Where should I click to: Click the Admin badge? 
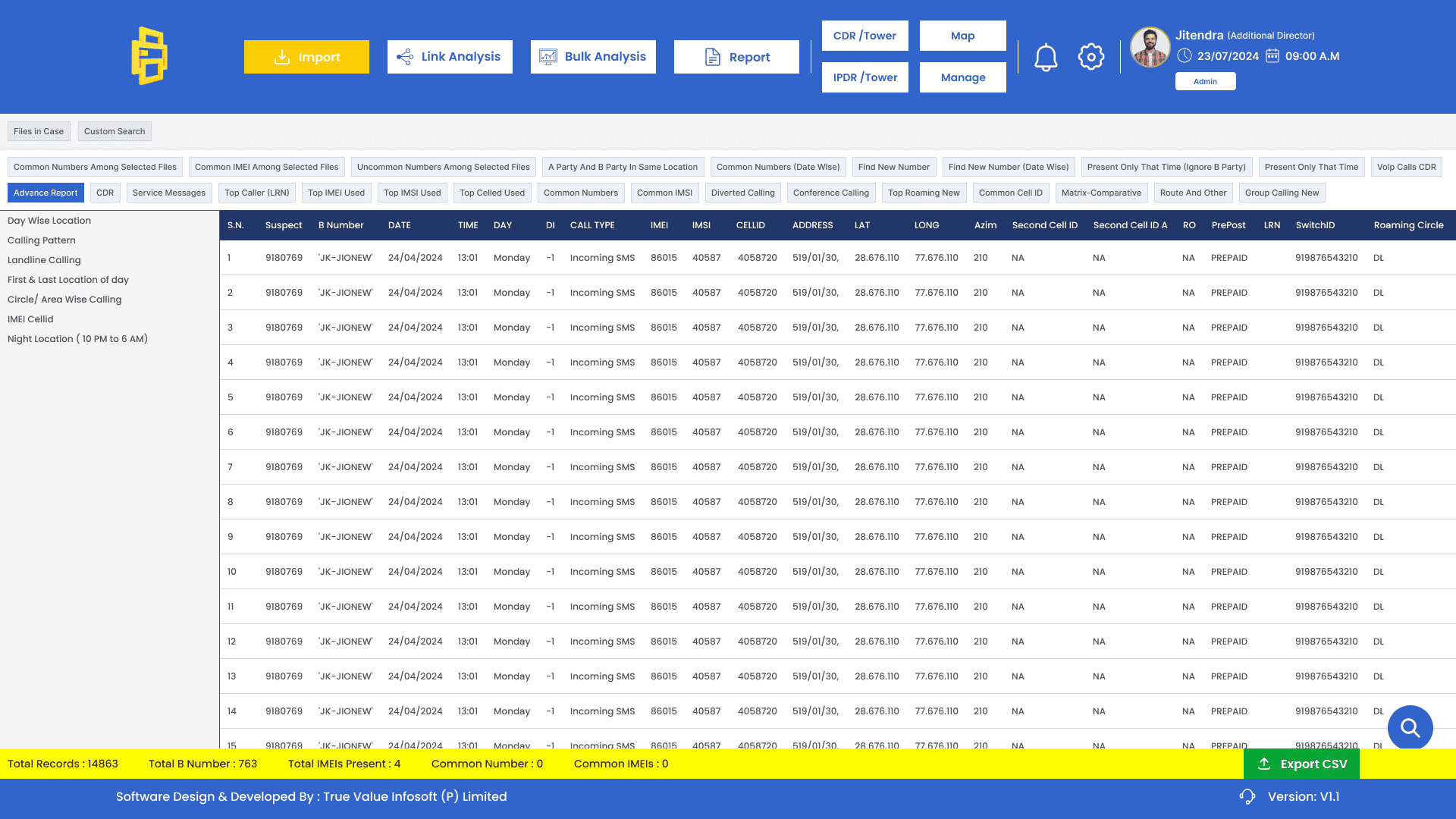point(1205,81)
